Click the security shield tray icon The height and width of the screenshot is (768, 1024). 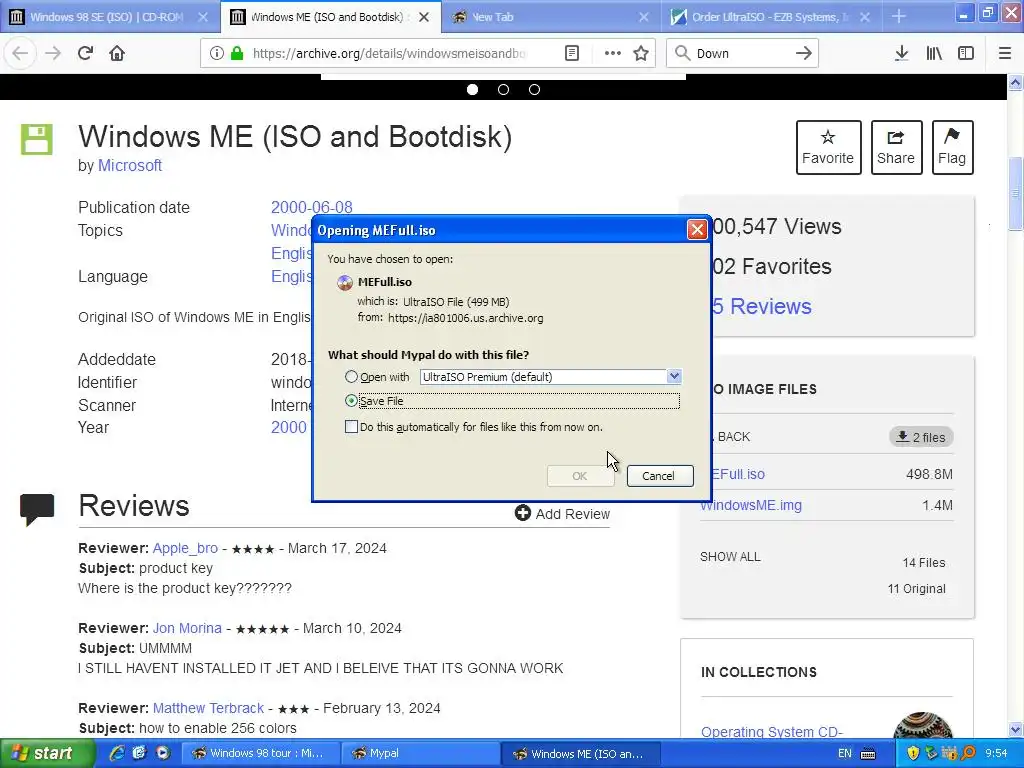[x=913, y=754]
